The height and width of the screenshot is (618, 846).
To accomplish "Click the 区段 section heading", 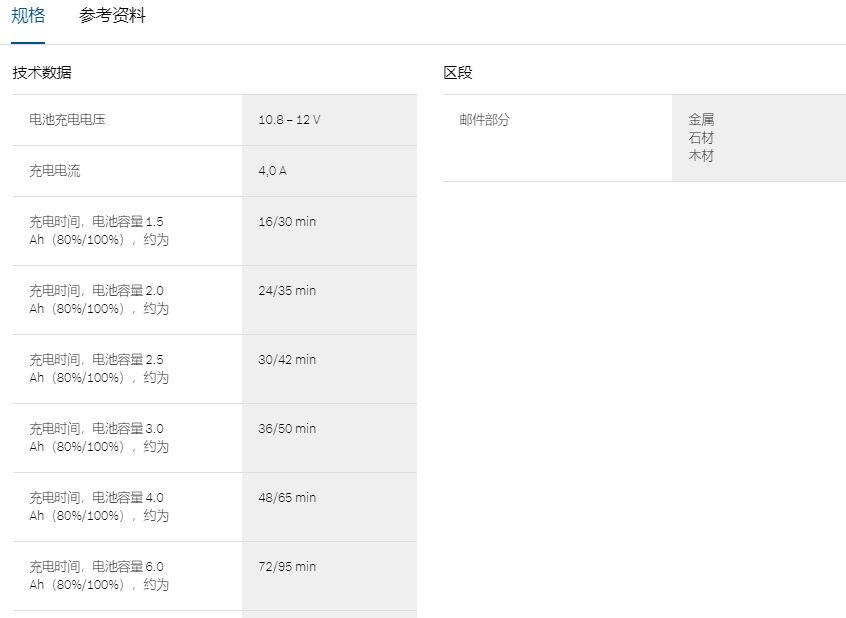I will pyautogui.click(x=458, y=72).
